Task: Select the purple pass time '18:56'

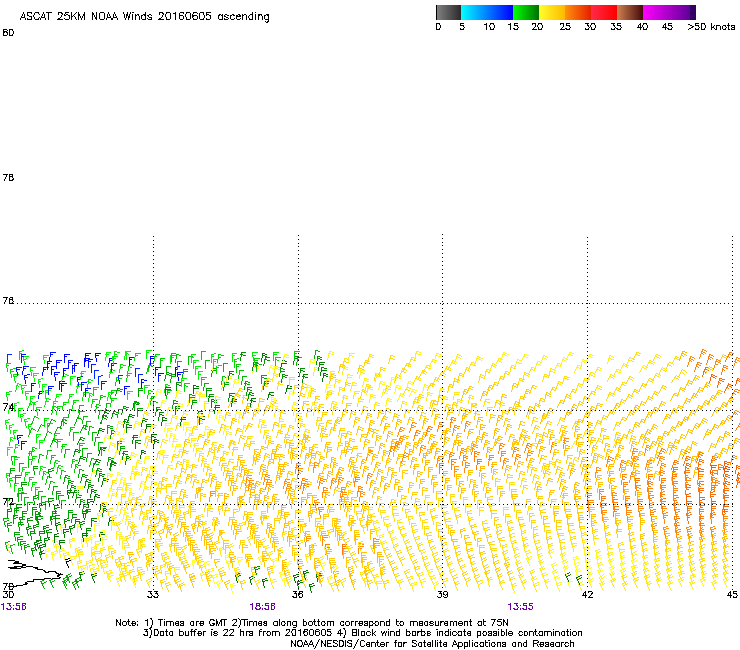Action: (x=262, y=607)
